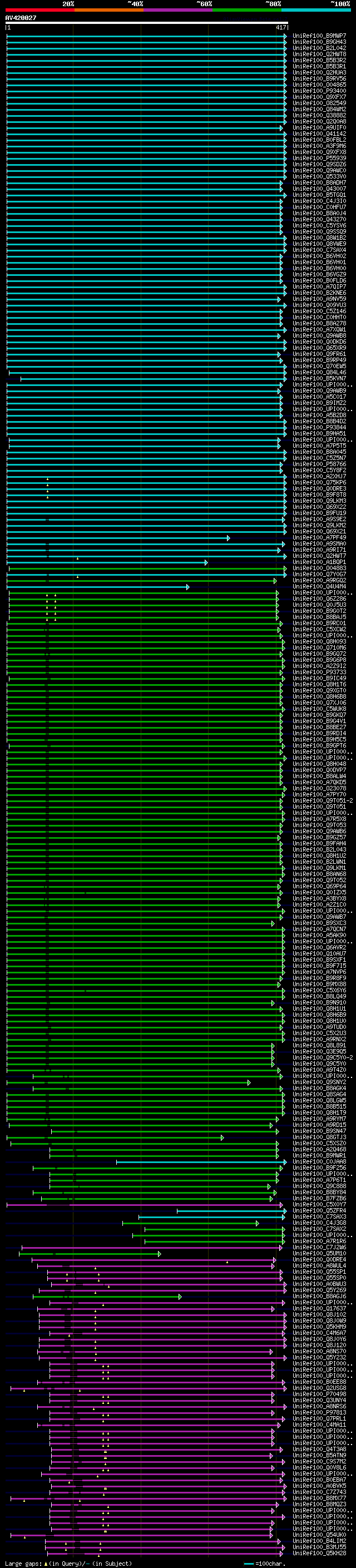Select the UniRef100_B9RC01 label
Screen dimensions: 356x1568
[319, 624]
